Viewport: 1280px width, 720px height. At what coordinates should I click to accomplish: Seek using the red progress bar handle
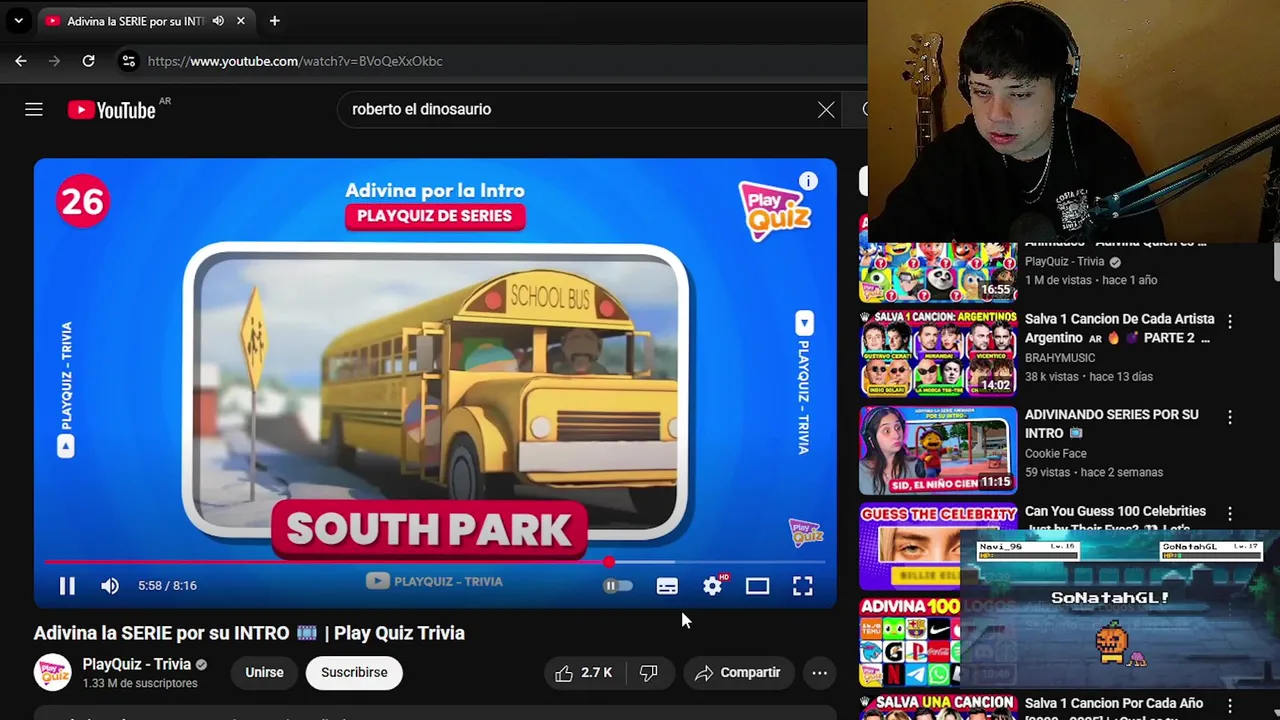tap(609, 562)
